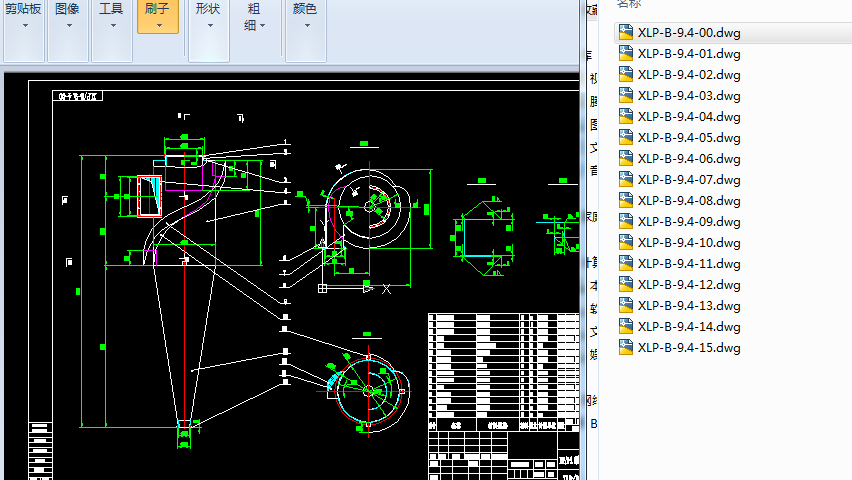Click the XLP-B-9.4-01.dwg file icon

626,54
